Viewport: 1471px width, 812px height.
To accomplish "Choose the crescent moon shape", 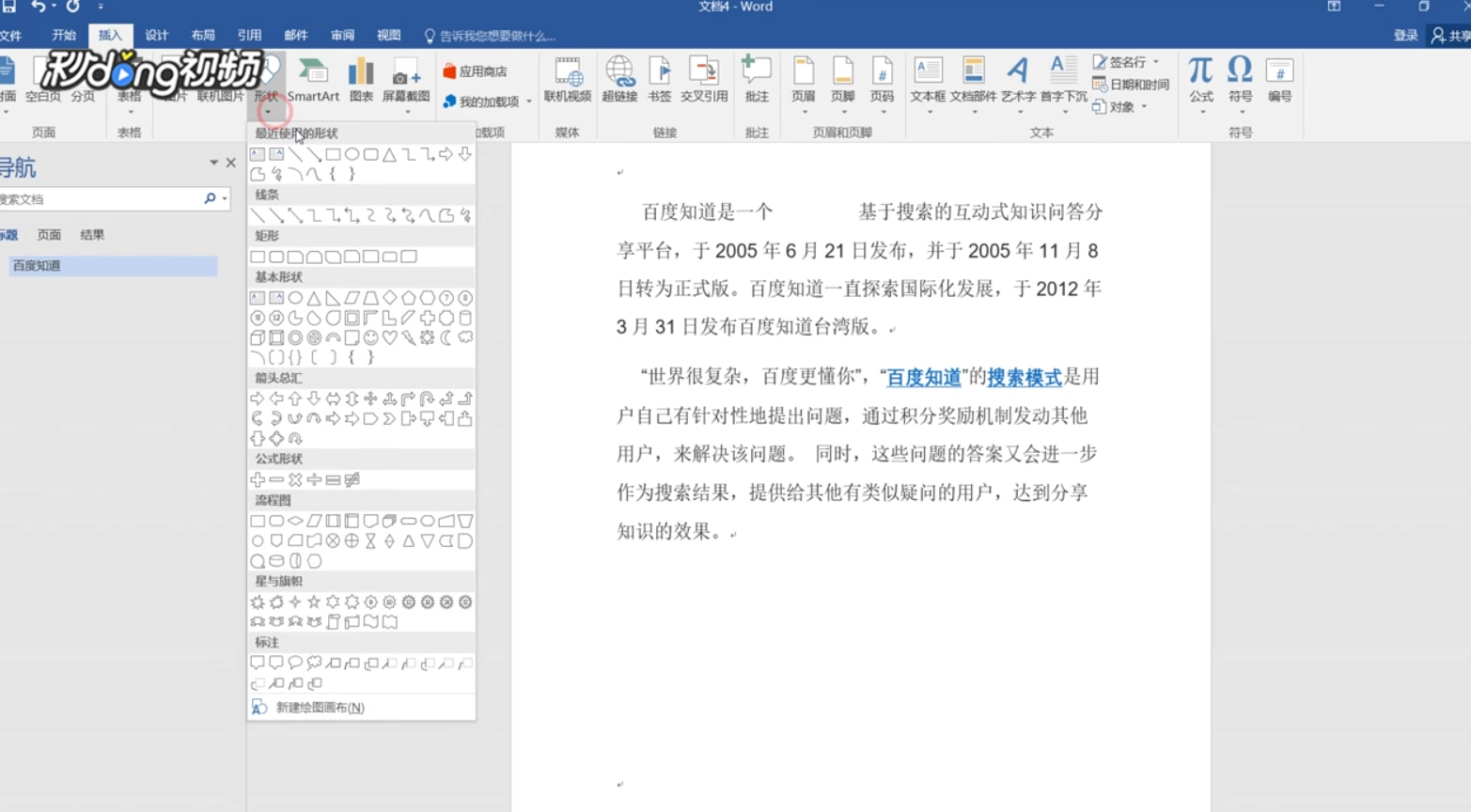I will [x=446, y=337].
